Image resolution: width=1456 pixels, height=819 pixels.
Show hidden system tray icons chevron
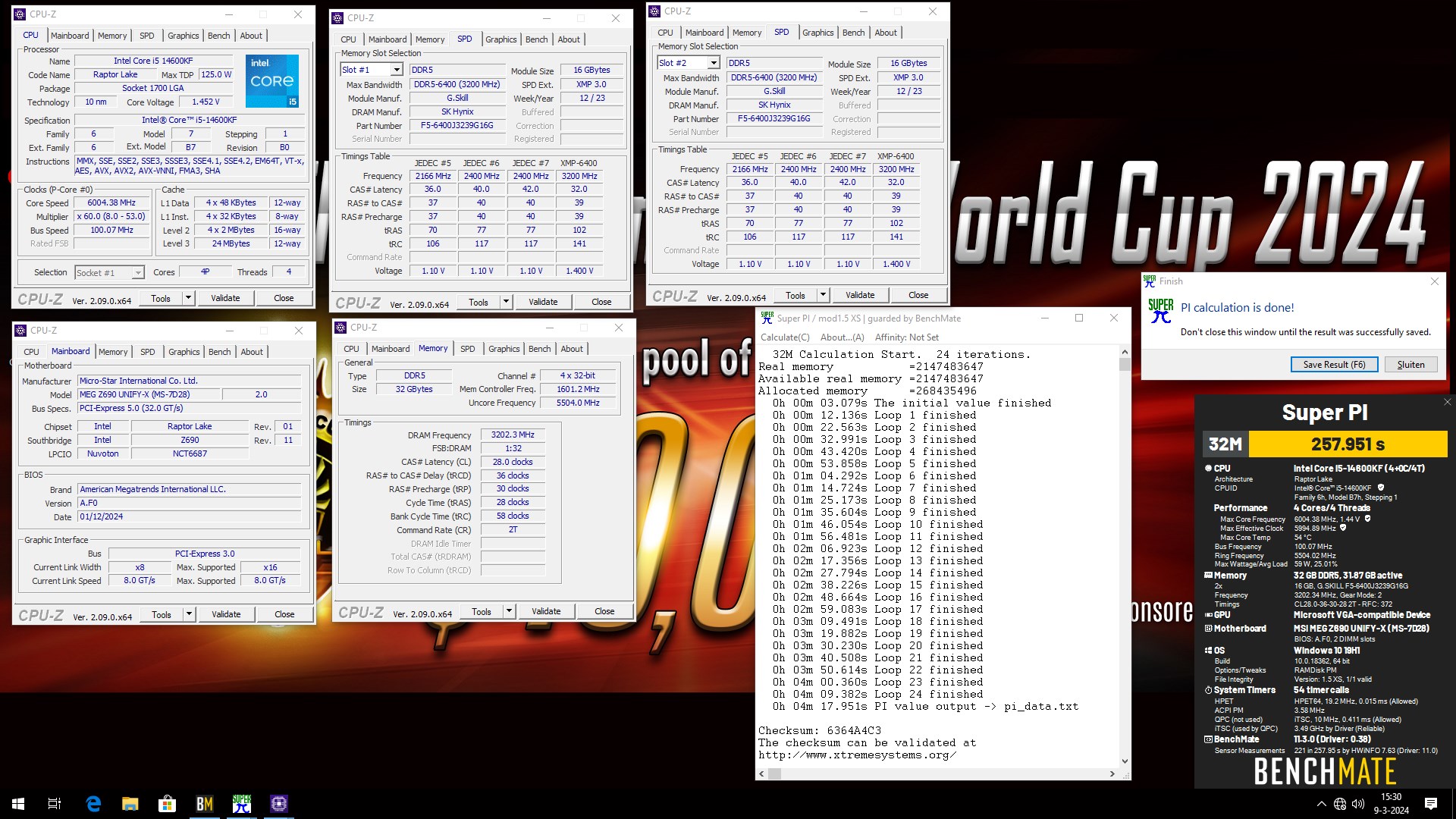click(1322, 804)
